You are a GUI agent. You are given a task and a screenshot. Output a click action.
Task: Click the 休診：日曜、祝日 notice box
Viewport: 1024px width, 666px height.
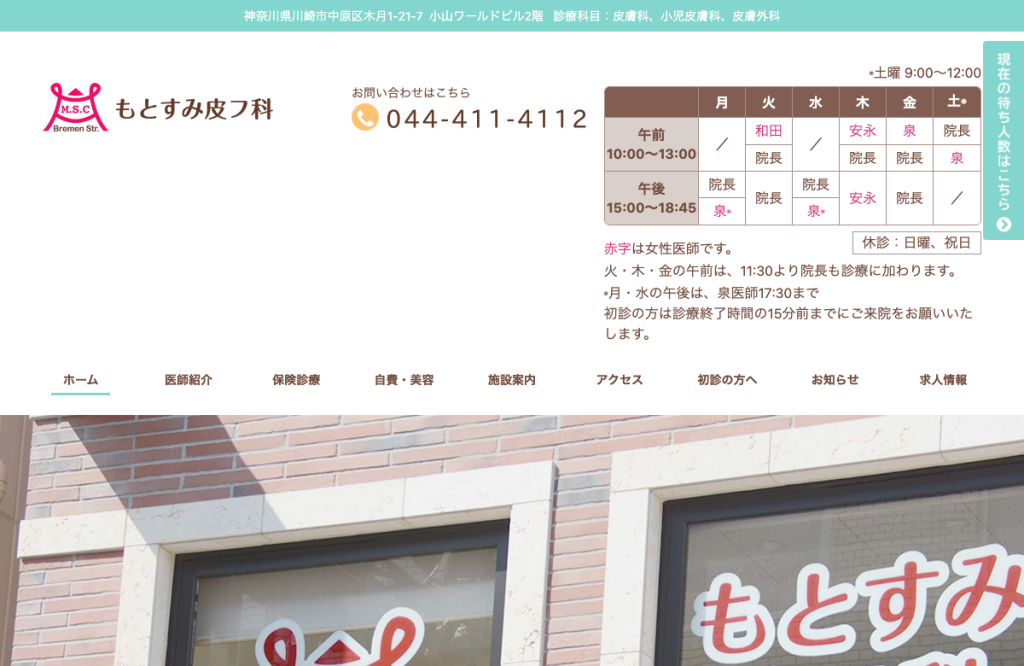(x=916, y=243)
